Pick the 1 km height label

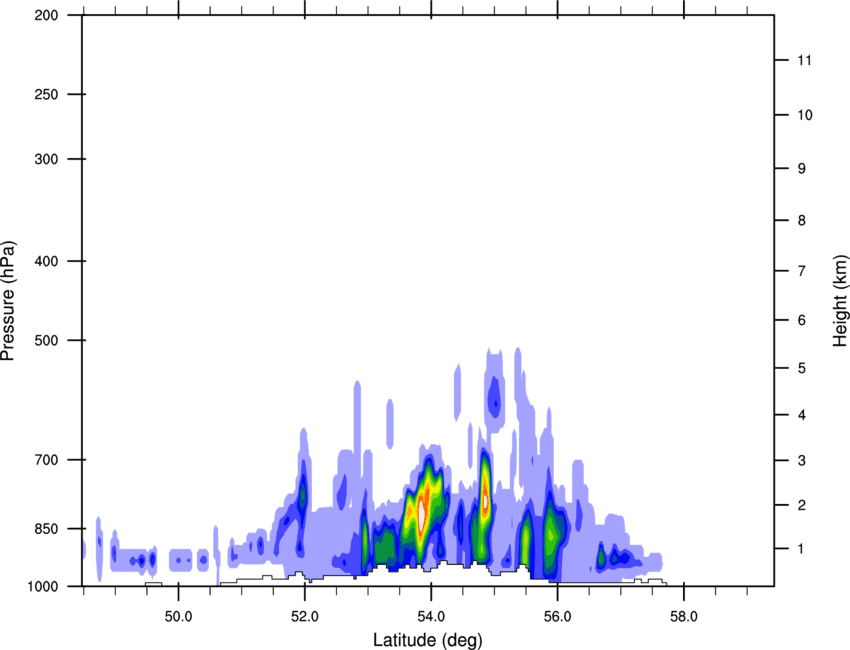(x=802, y=549)
